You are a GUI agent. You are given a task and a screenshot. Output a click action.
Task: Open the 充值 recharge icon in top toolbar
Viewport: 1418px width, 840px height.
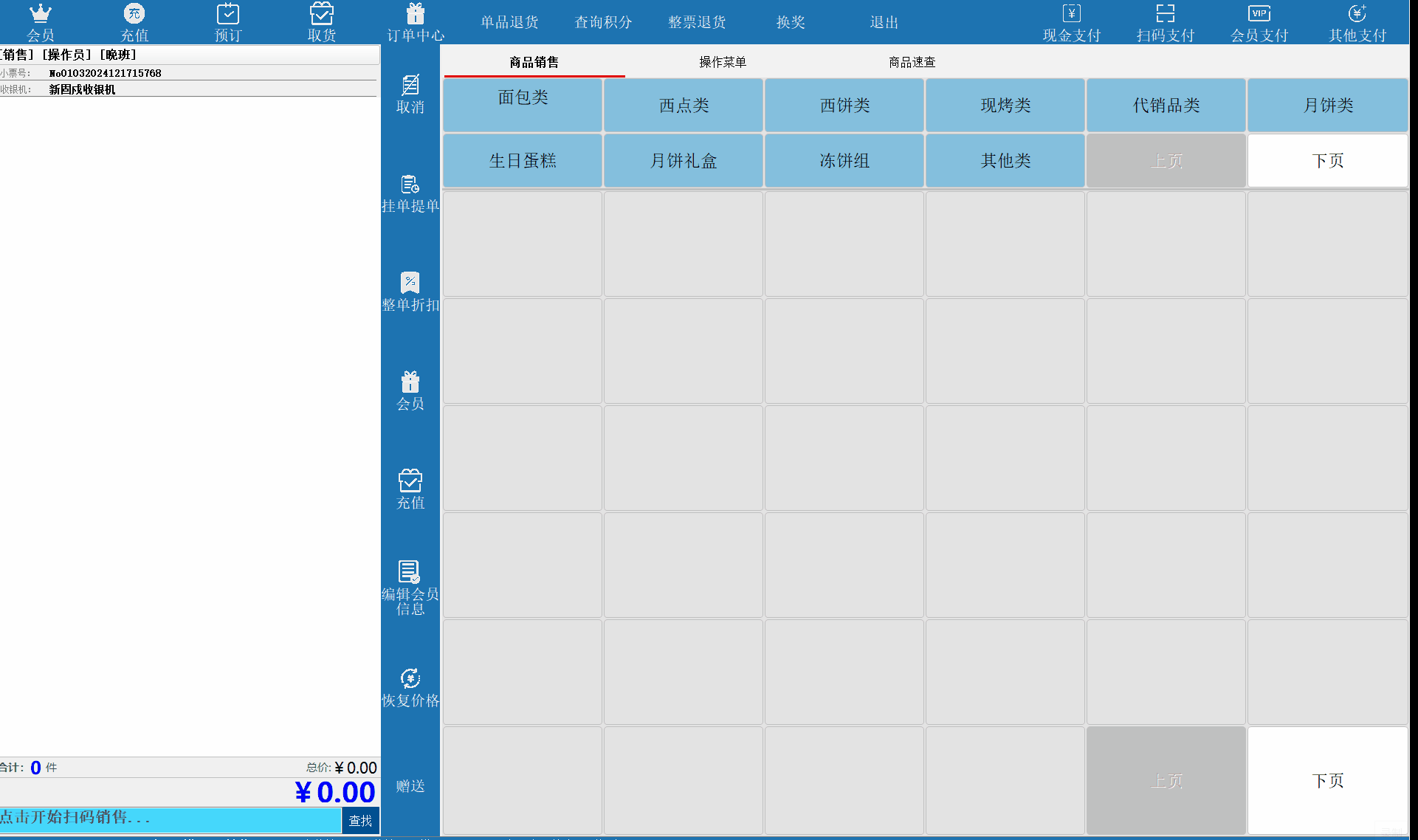click(134, 15)
